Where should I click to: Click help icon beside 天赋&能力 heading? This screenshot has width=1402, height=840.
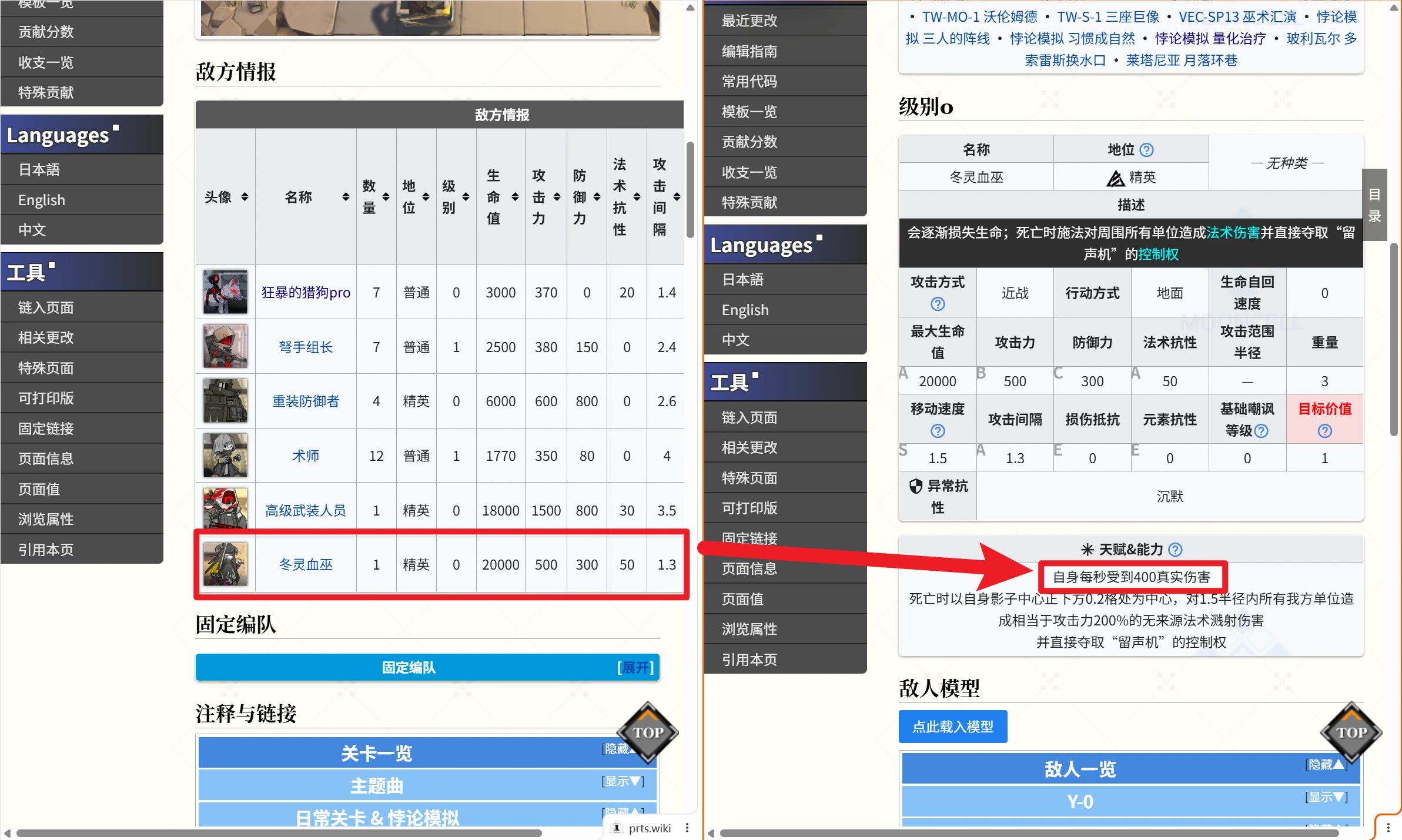(1175, 550)
